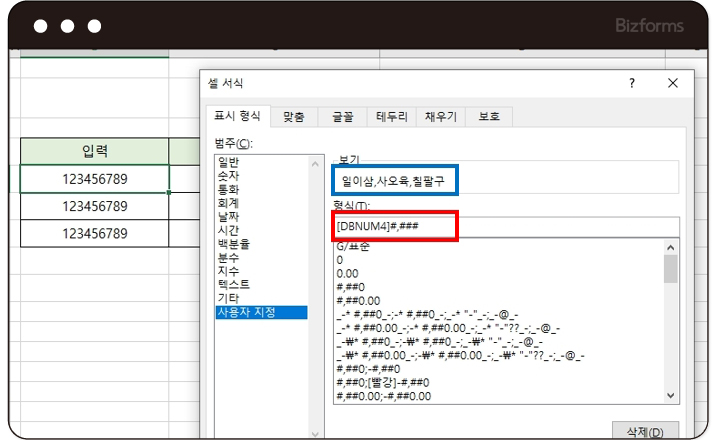Click the 입력 header cell
The image size is (715, 440).
pyautogui.click(x=95, y=151)
